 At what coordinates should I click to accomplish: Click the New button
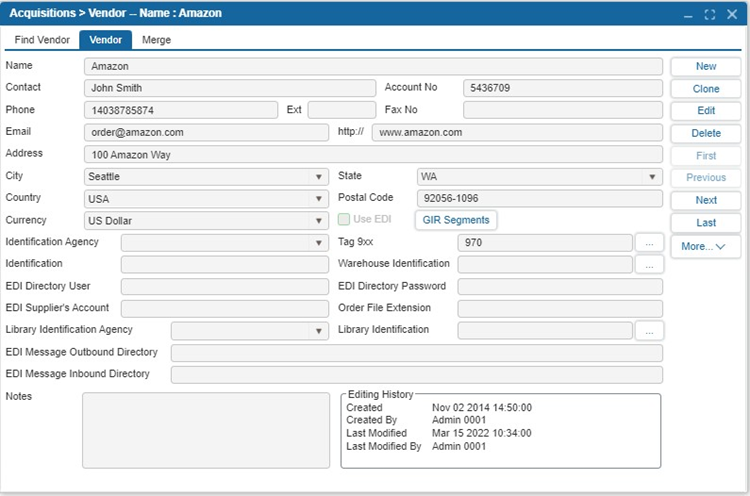(706, 66)
